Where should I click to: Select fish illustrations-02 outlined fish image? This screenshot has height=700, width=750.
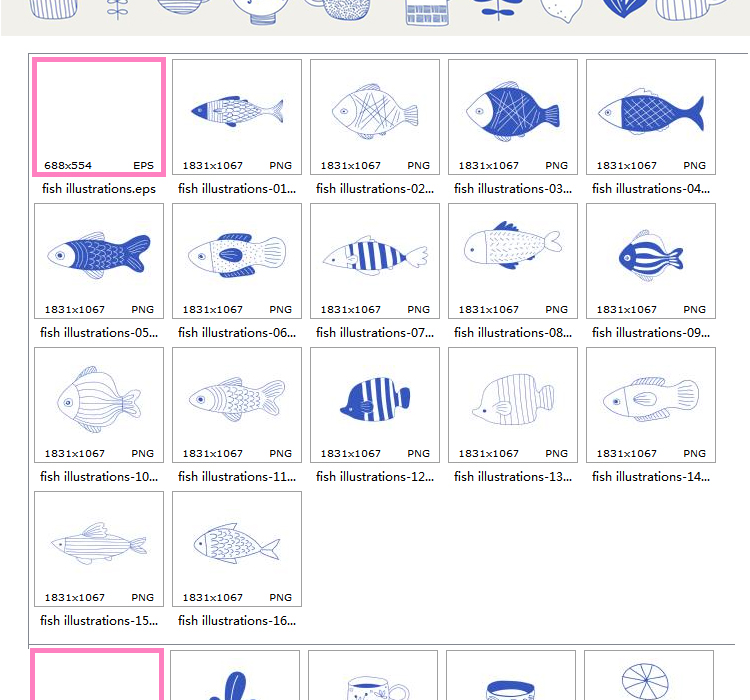(375, 117)
